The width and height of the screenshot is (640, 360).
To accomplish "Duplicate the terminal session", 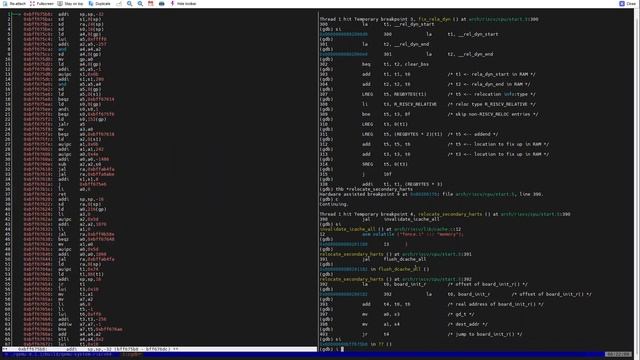I will 99,3.
